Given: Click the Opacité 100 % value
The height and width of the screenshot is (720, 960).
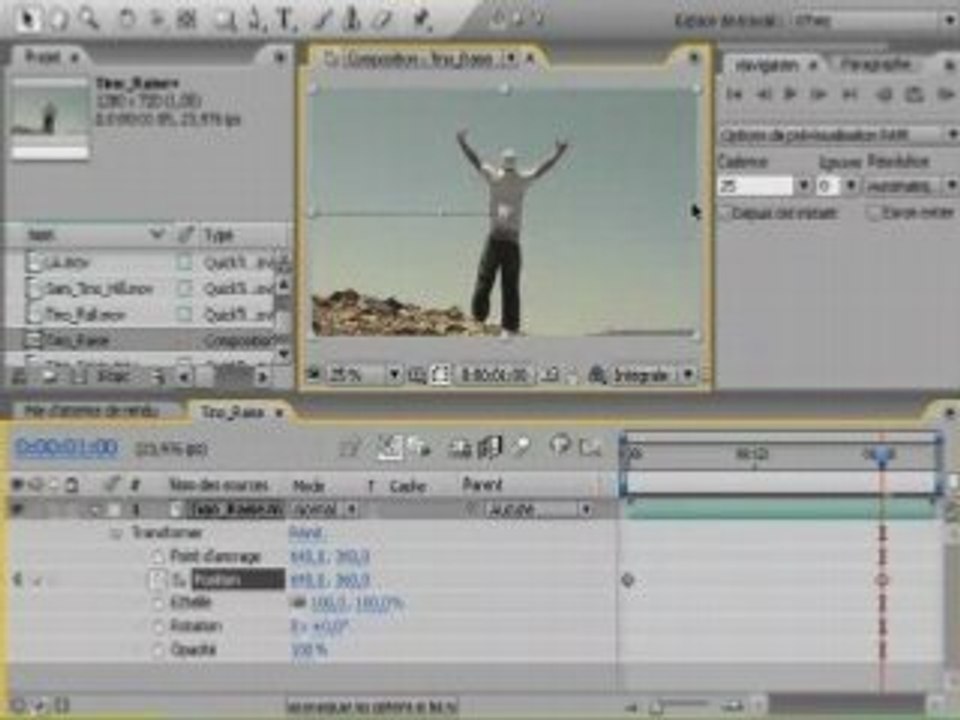Looking at the screenshot, I should pyautogui.click(x=310, y=650).
